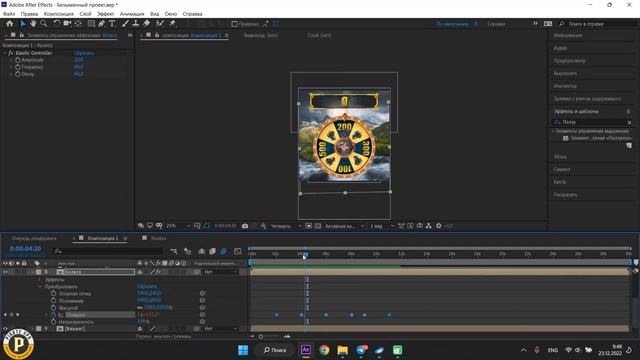Toggle region of interest button in viewer
Screen dimensions: 640x360
point(309,226)
